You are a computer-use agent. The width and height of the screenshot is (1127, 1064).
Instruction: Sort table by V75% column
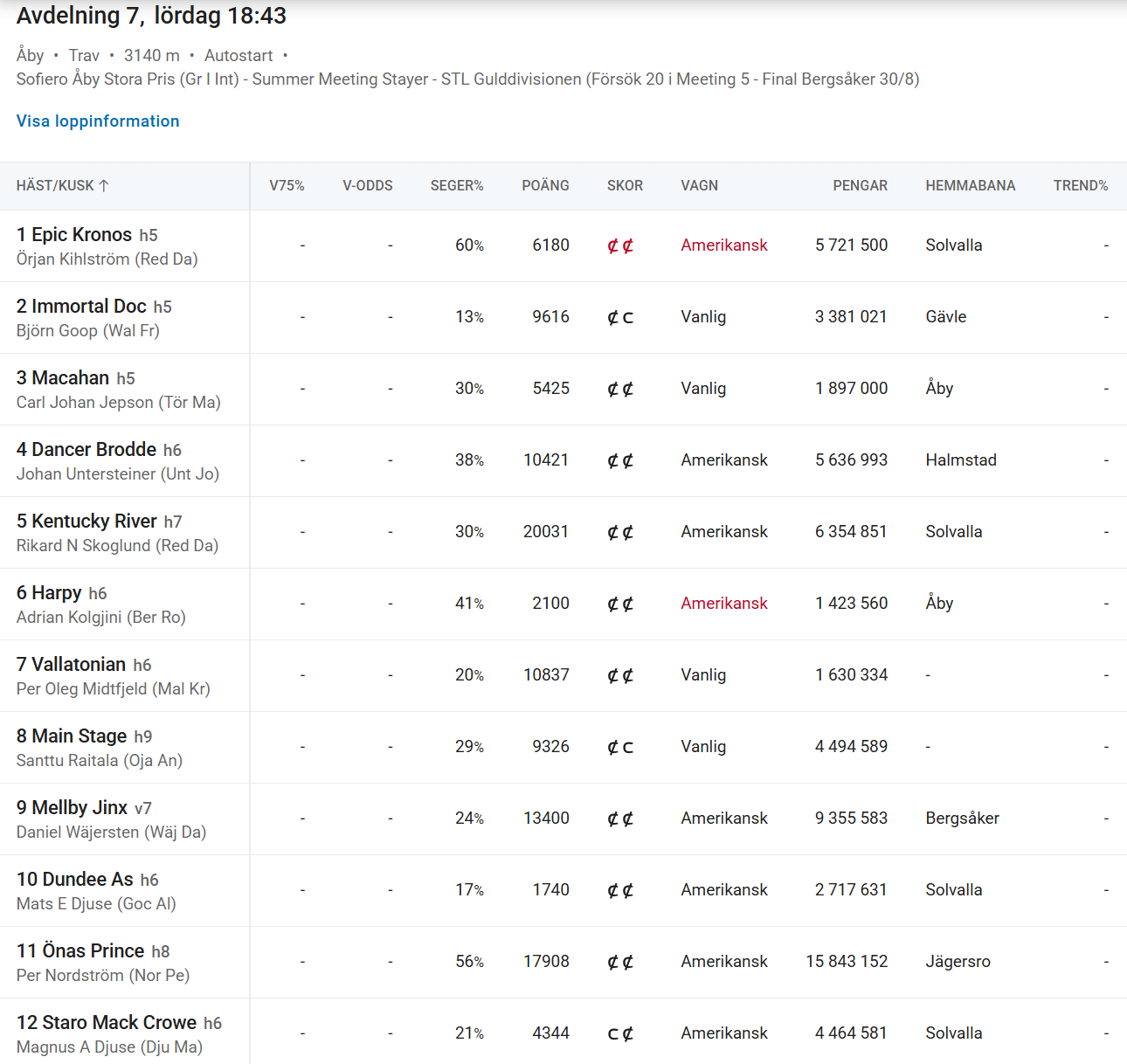point(287,185)
